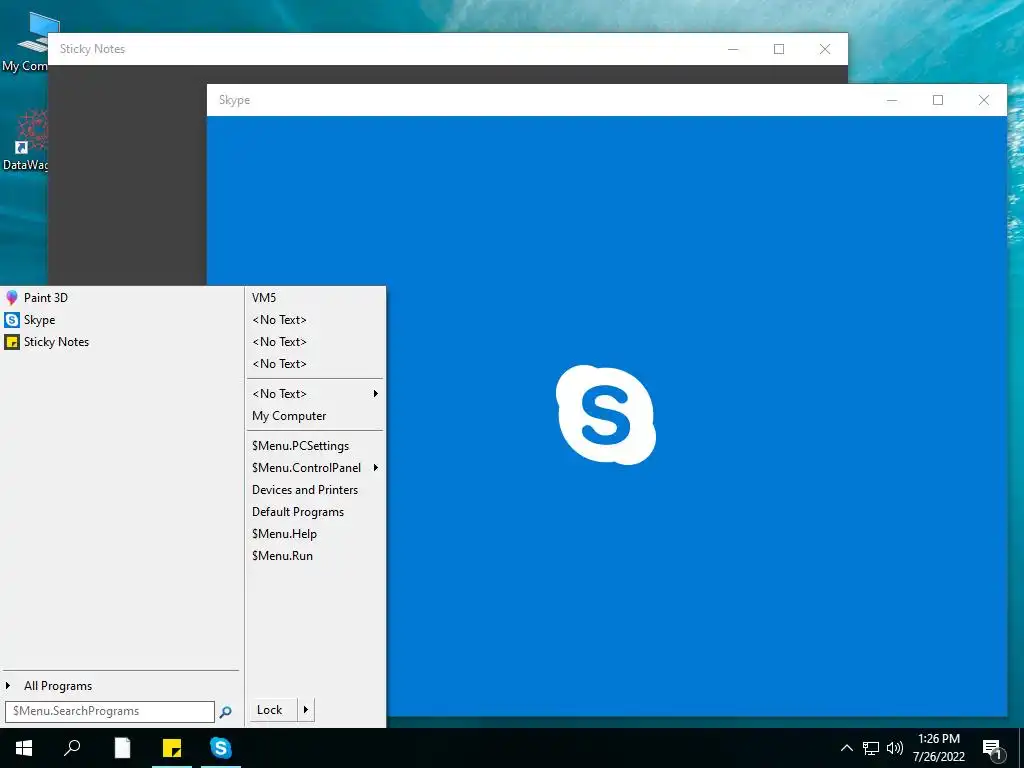Screen dimensions: 1024x768
Task: Open the blank document taskbar icon
Action: 122,748
